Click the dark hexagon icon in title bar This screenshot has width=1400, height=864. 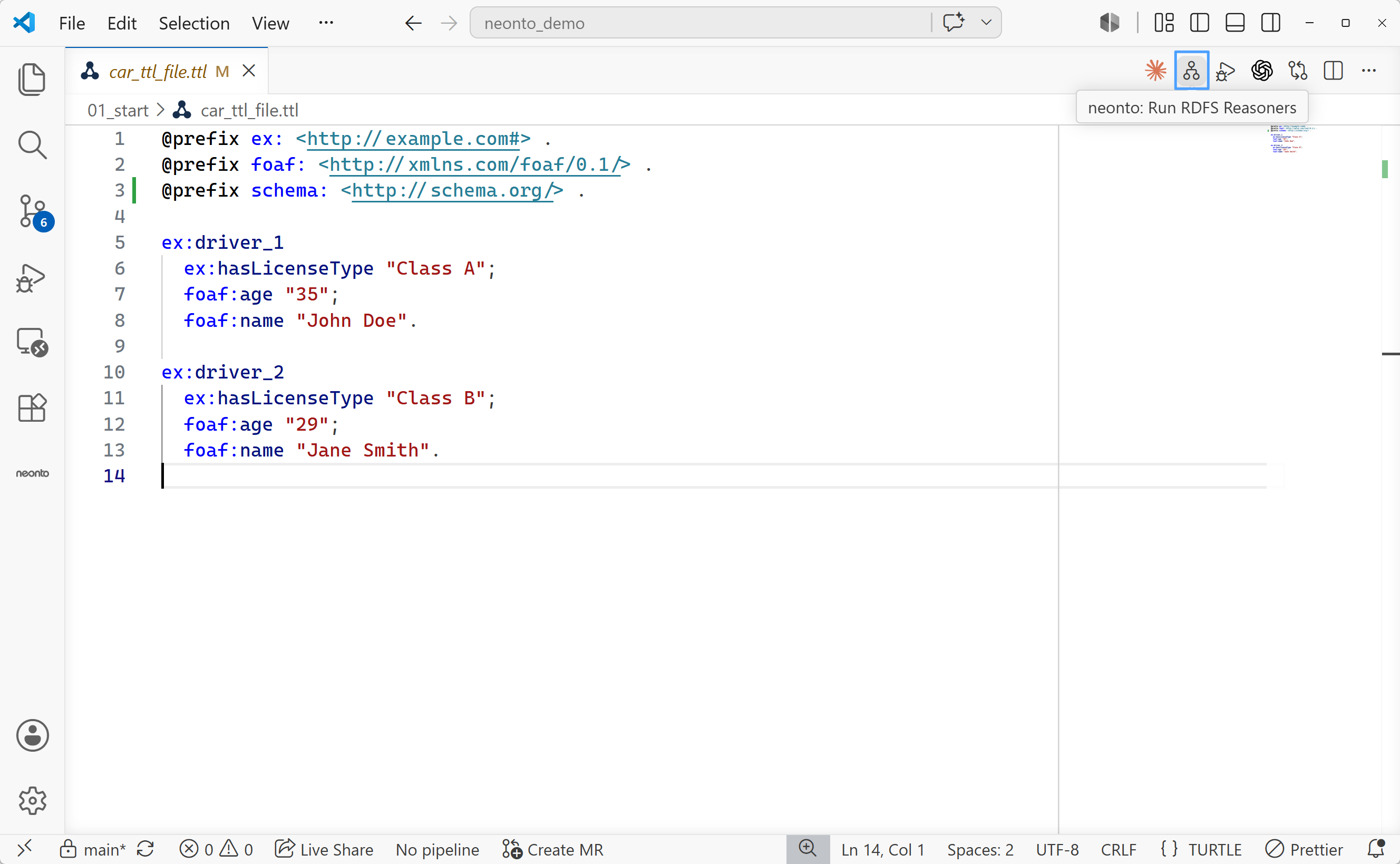(1109, 23)
